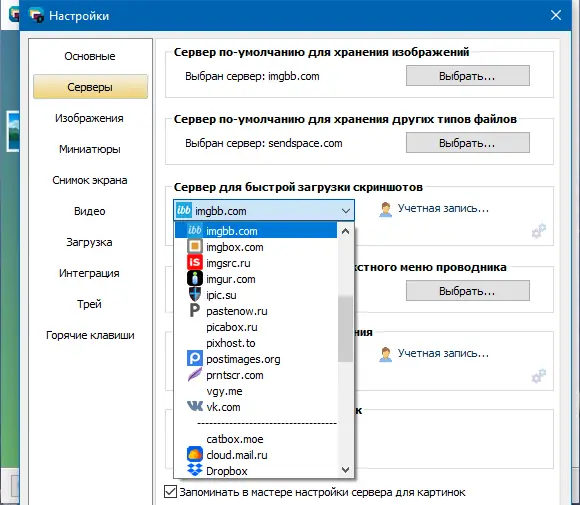Click the dropdown list scrollbar thumb
Screen dimensions: 580x505
[x=345, y=329]
